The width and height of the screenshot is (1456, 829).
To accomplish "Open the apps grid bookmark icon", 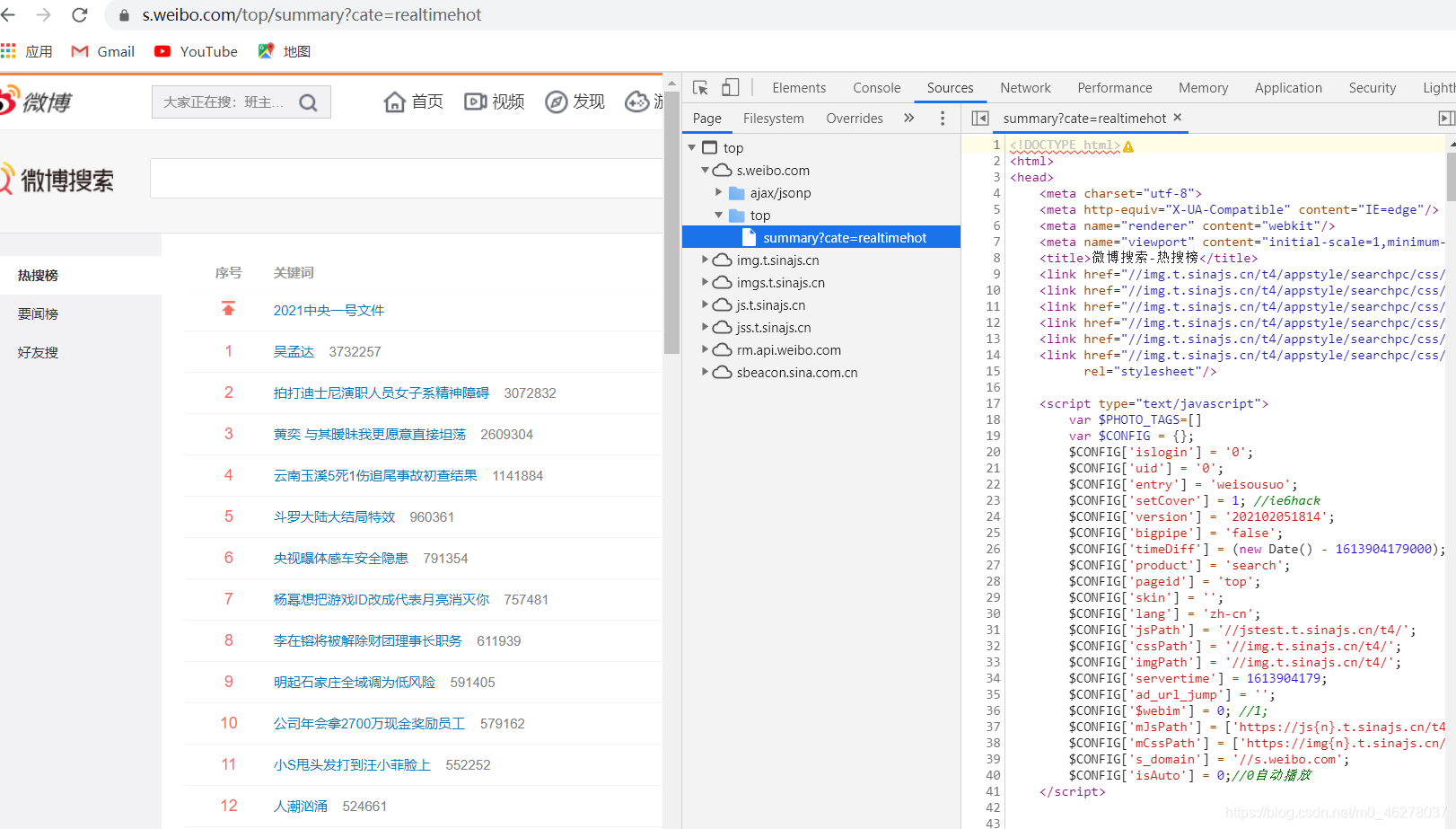I will pos(8,51).
